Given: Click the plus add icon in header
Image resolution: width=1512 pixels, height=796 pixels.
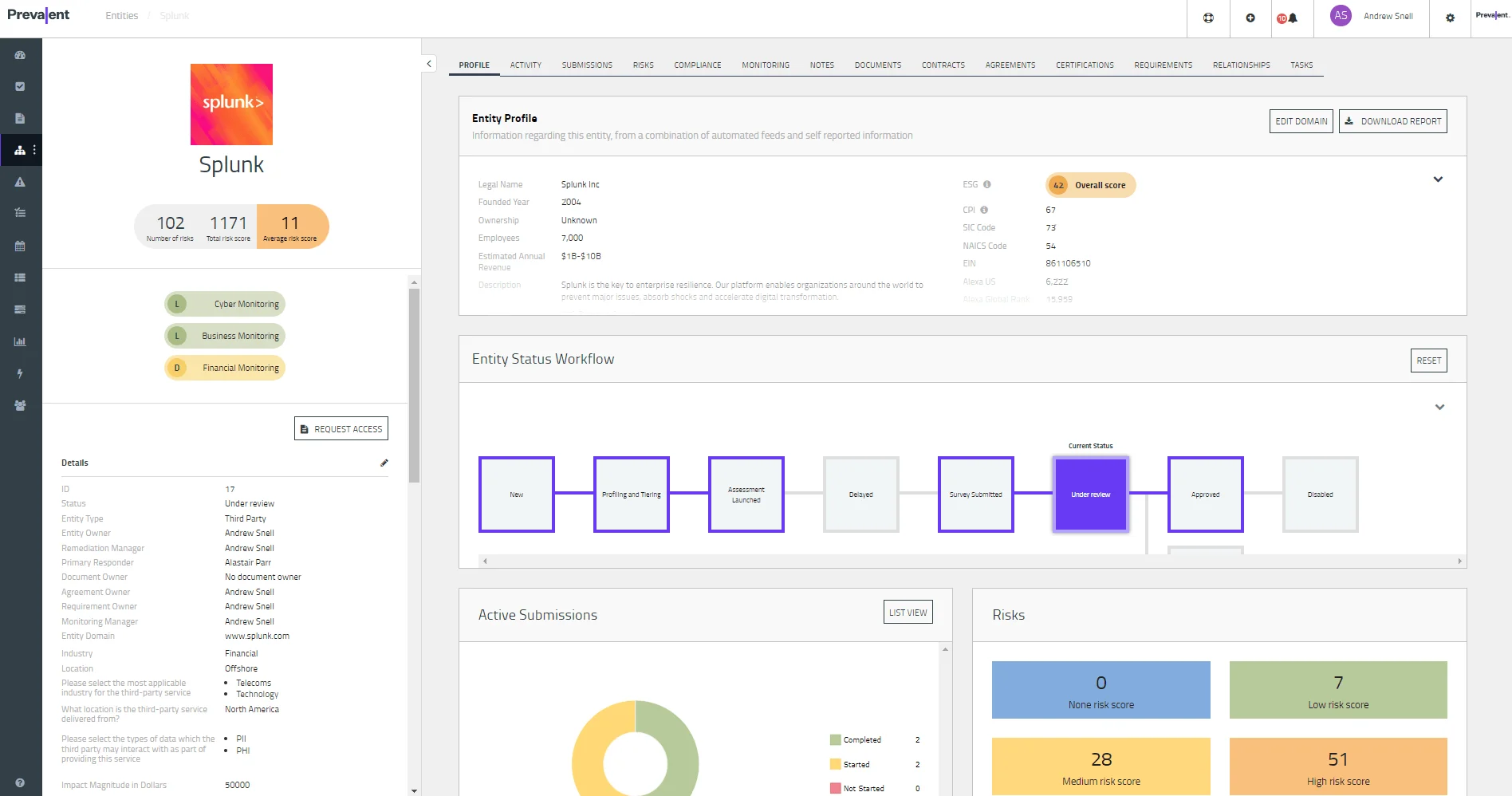Looking at the screenshot, I should pos(1250,18).
